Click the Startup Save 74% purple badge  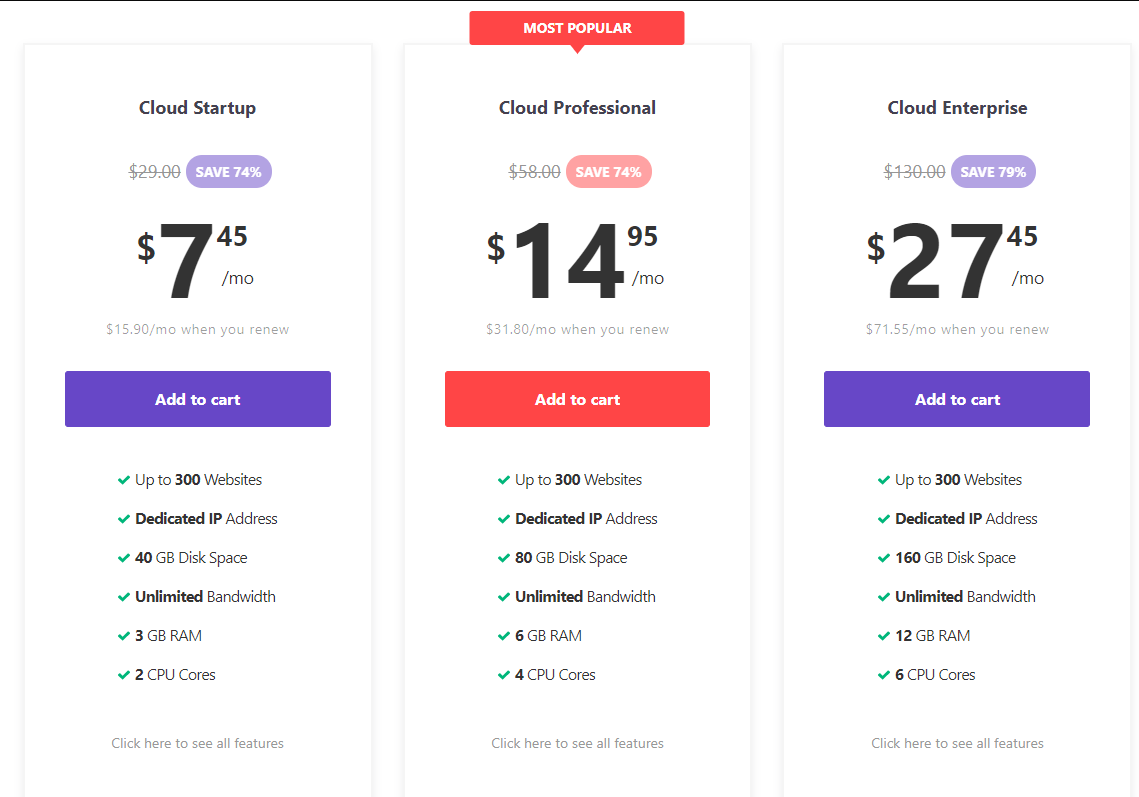pos(228,172)
